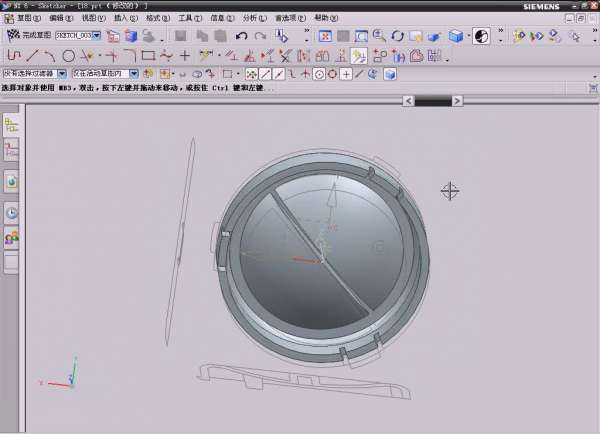Click the Orient View to Sketch icon
Viewport: 600px width, 434px height.
113,36
